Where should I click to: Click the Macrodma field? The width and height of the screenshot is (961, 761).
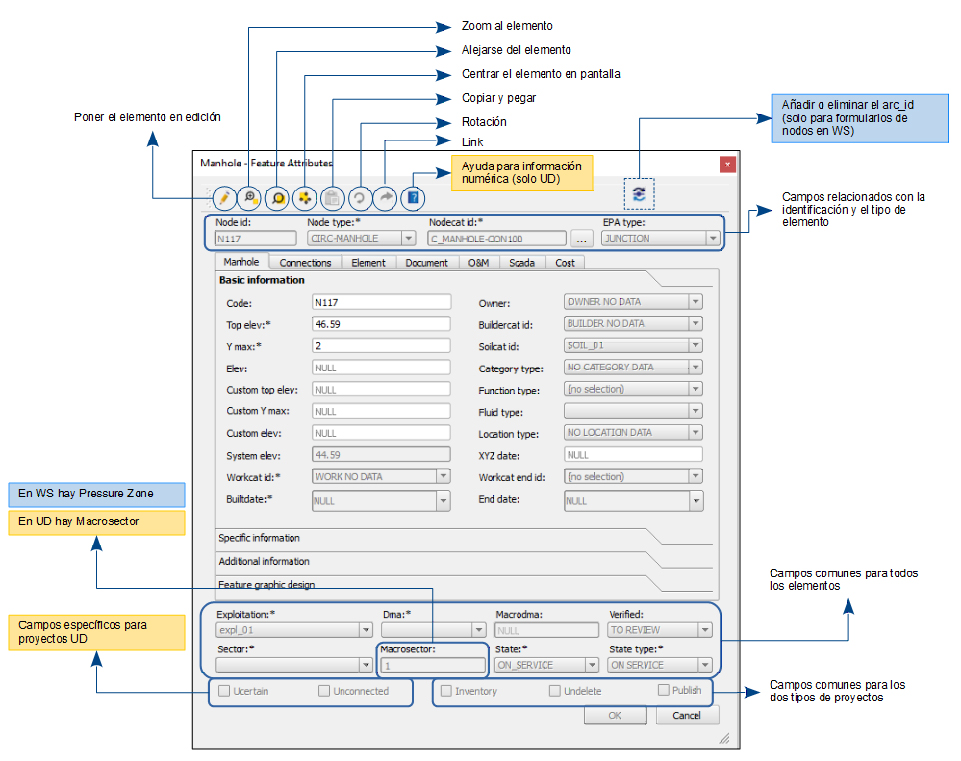click(546, 630)
